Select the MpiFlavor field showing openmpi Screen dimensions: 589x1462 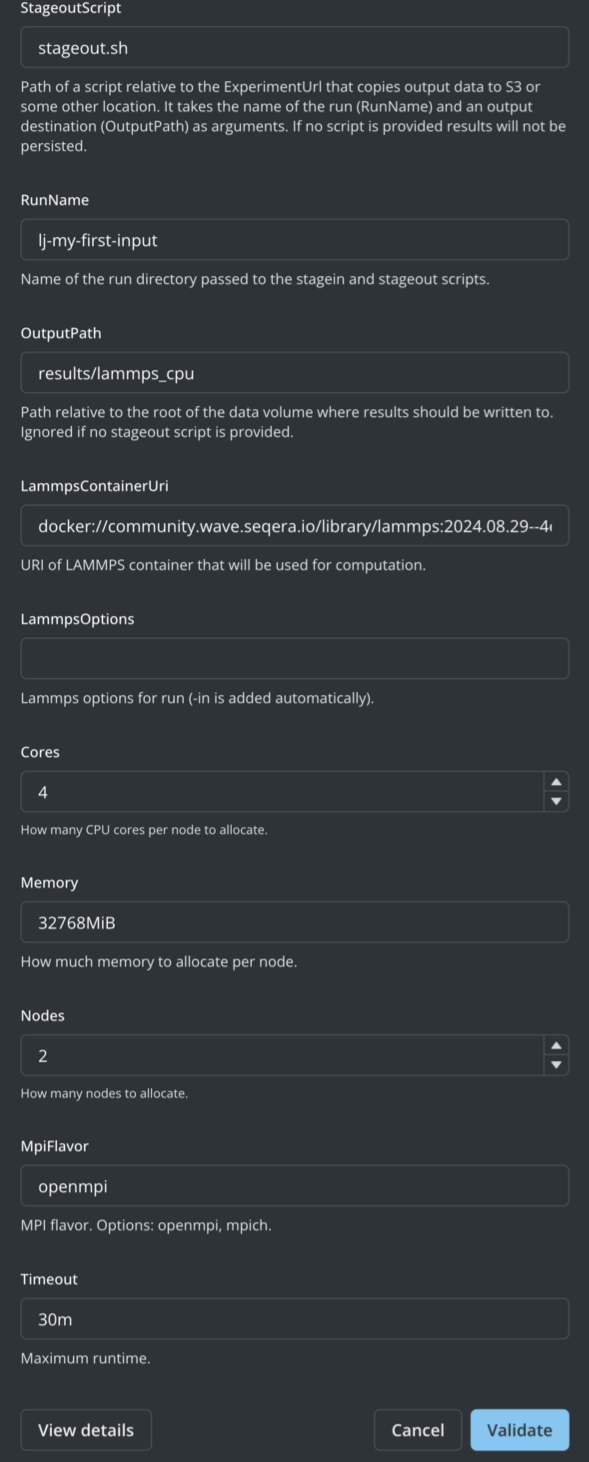coord(294,1185)
